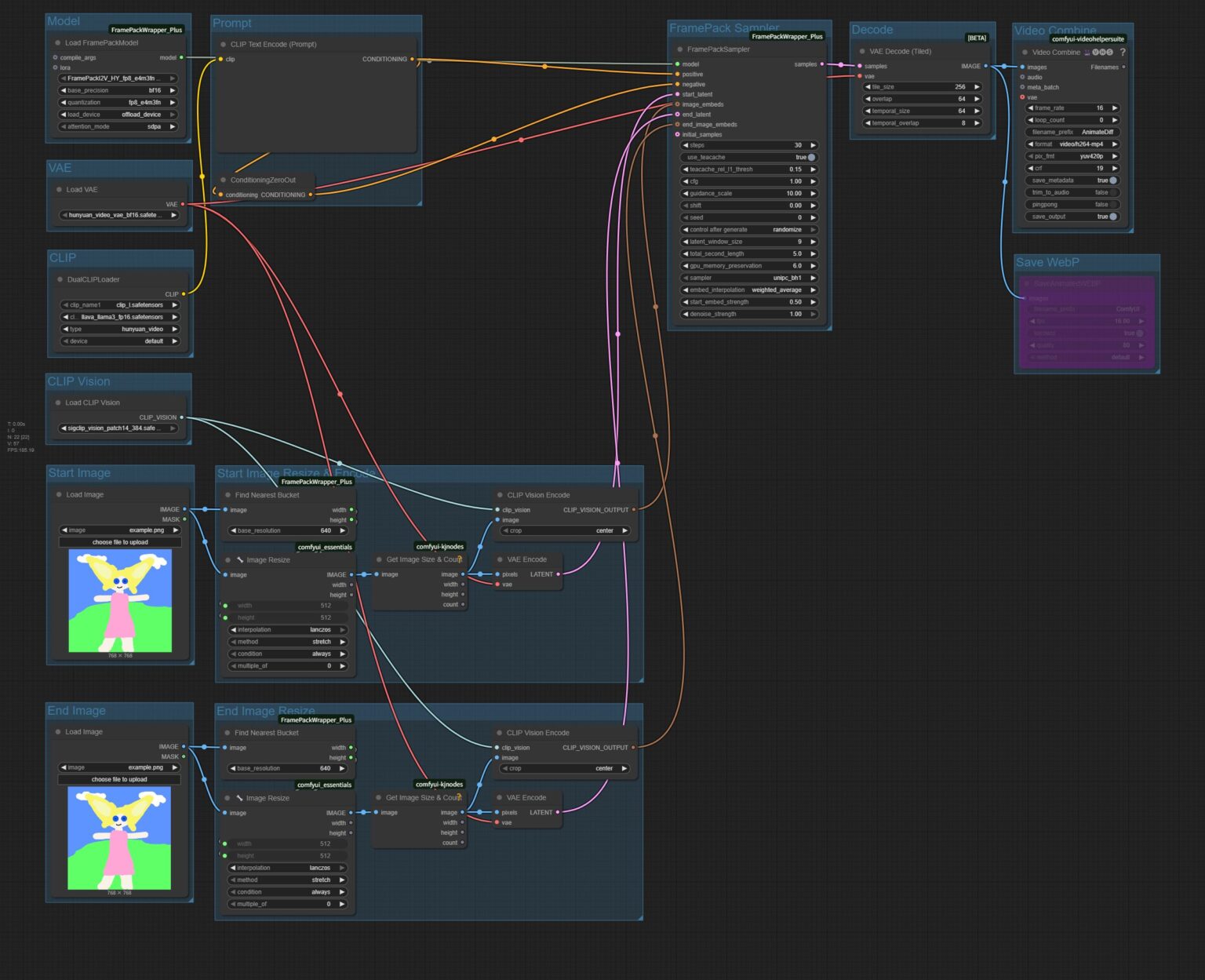This screenshot has height=980, width=1205.
Task: Click choose file to upload in End Image
Action: pos(119,779)
